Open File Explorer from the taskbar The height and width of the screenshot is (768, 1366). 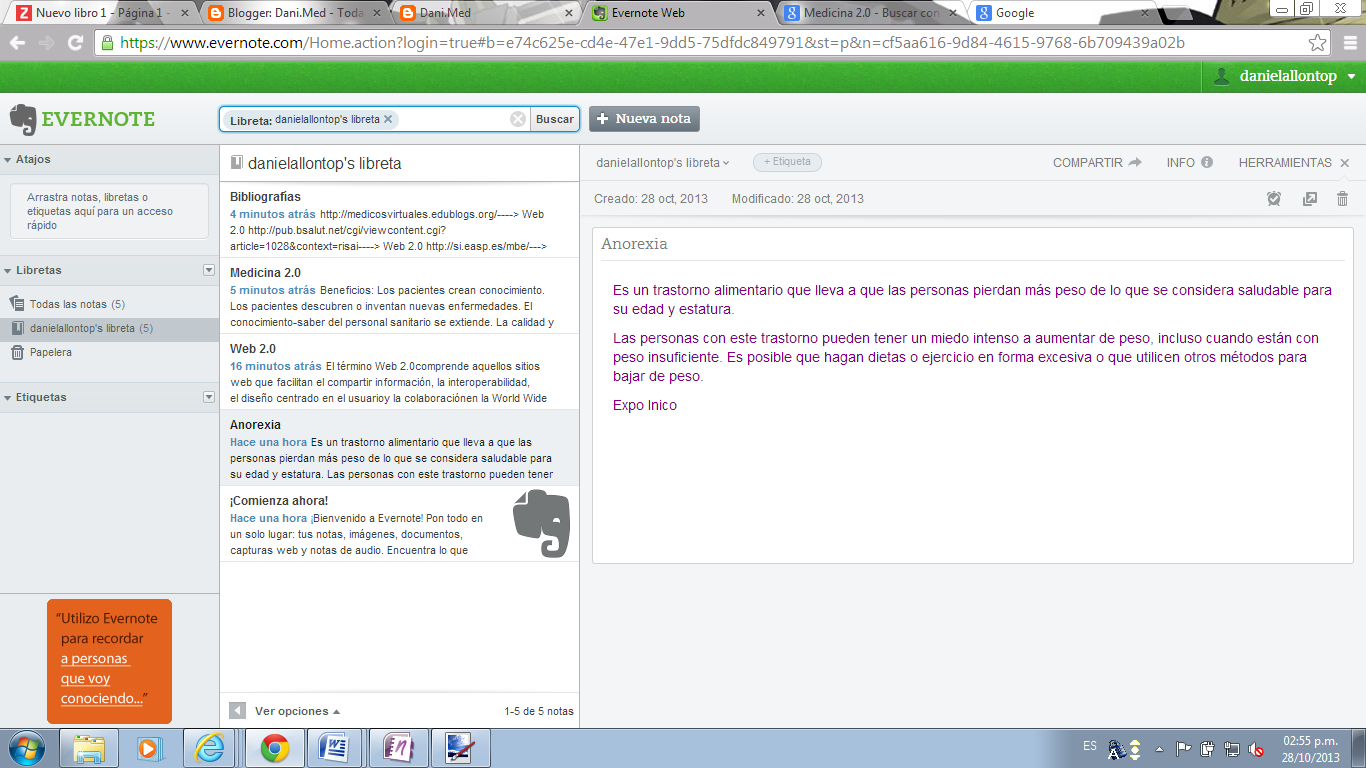pyautogui.click(x=89, y=748)
